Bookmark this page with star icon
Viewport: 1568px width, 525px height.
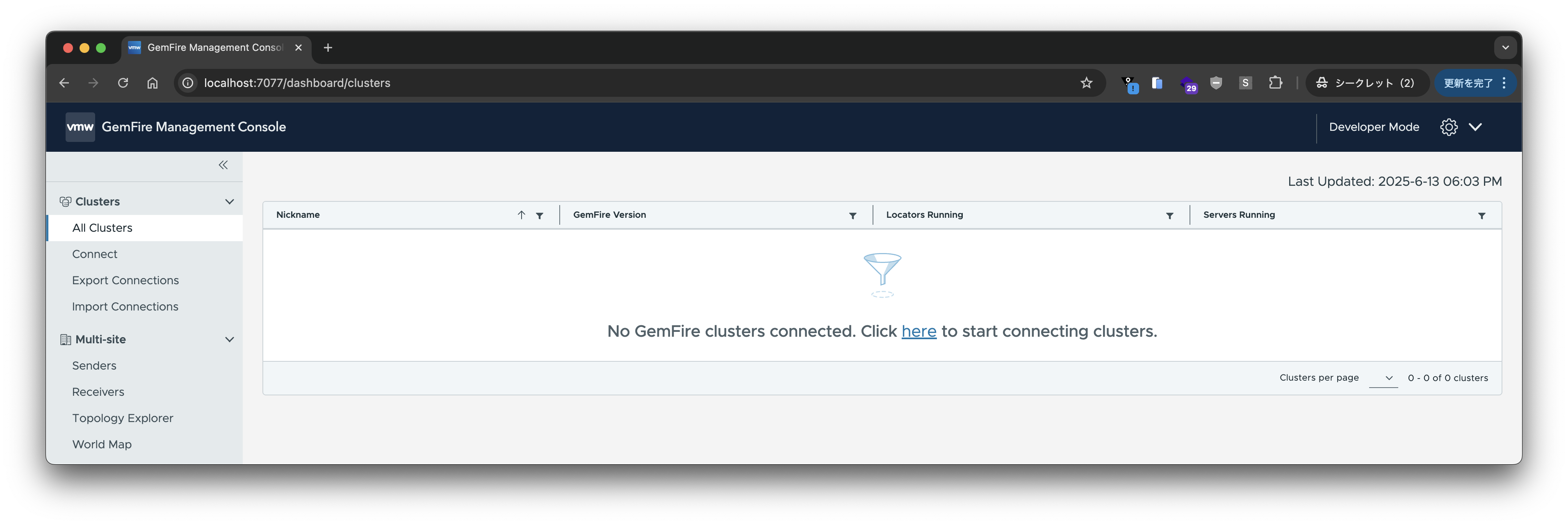[x=1087, y=83]
